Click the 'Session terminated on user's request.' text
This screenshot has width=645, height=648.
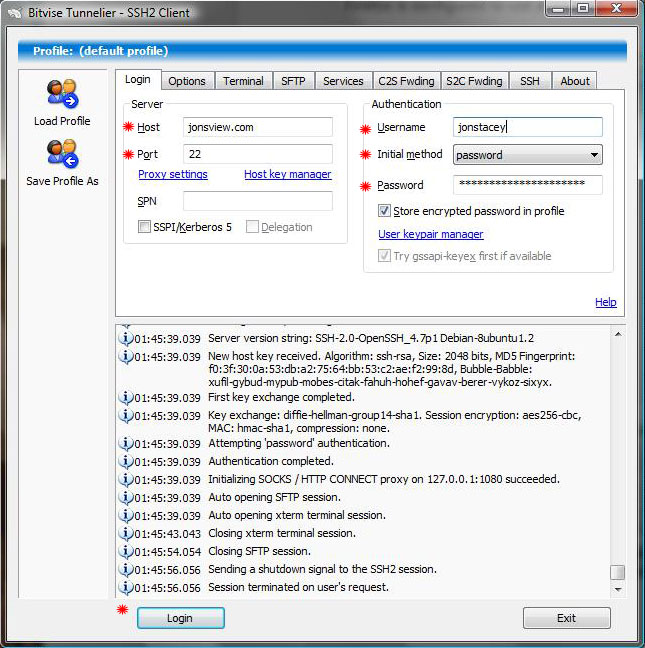pos(298,587)
